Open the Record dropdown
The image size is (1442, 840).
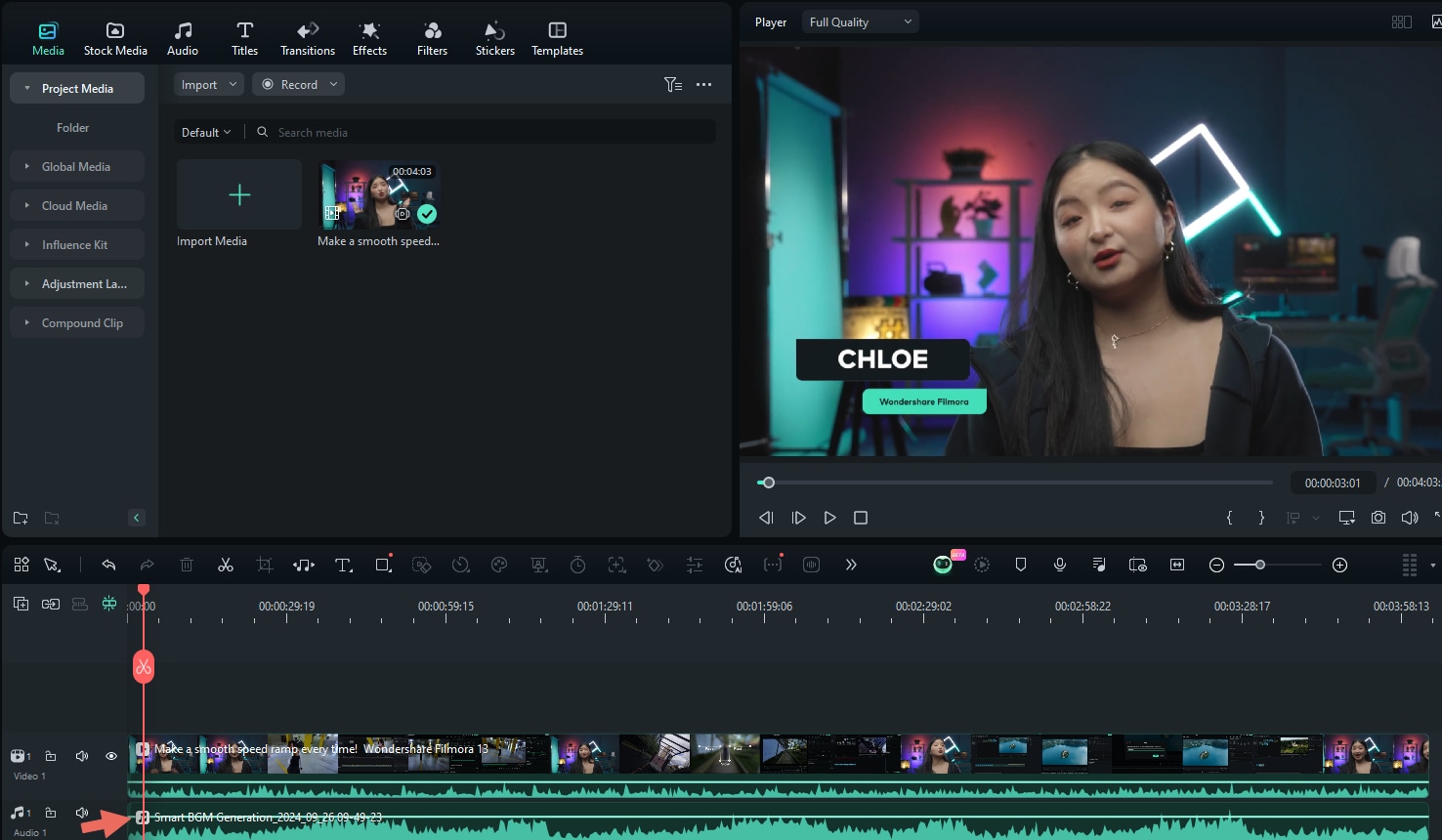(299, 85)
